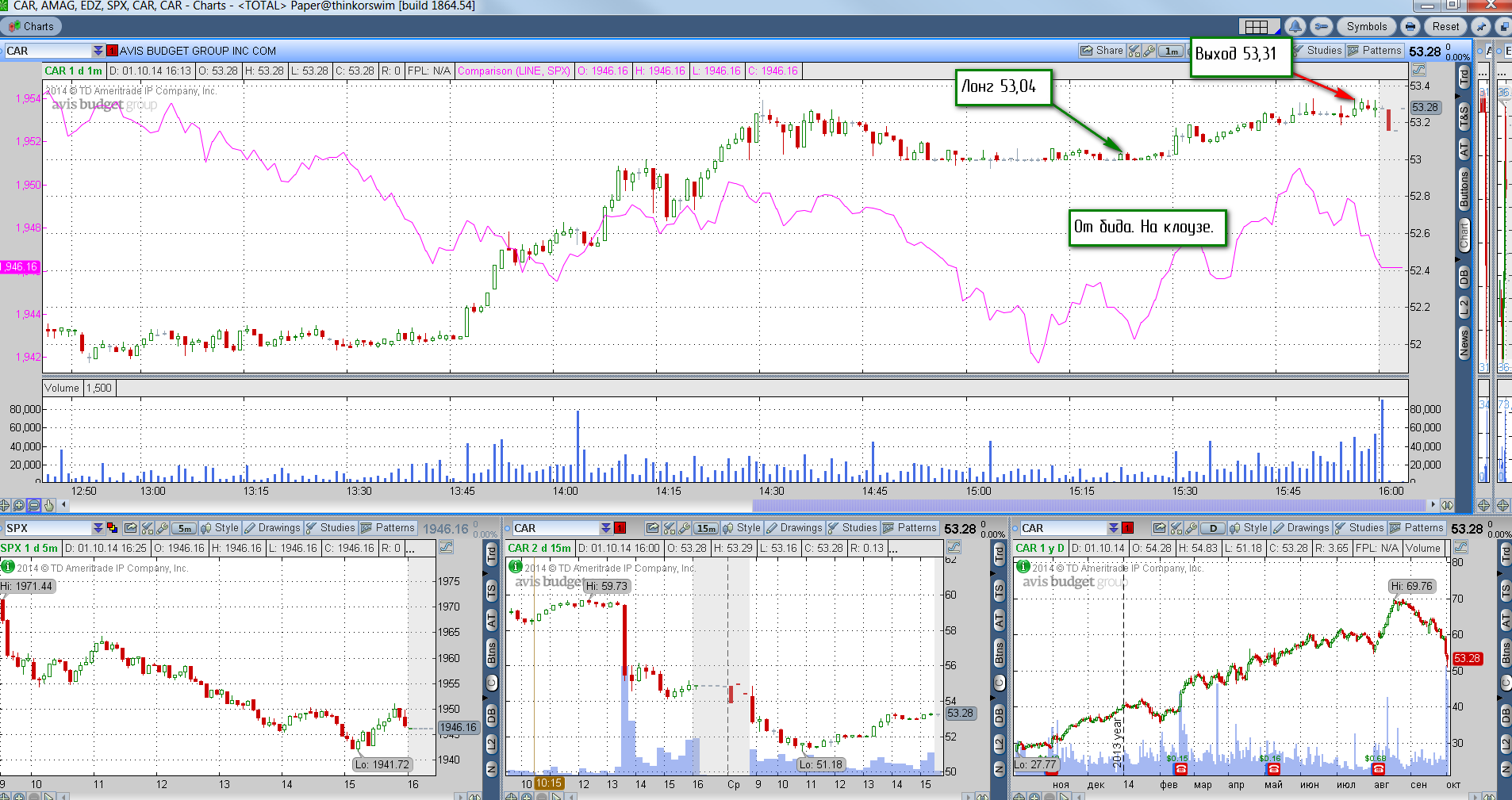The height and width of the screenshot is (800, 1512).
Task: Click fit-to-width arrows icon below main chart
Action: point(1448,505)
